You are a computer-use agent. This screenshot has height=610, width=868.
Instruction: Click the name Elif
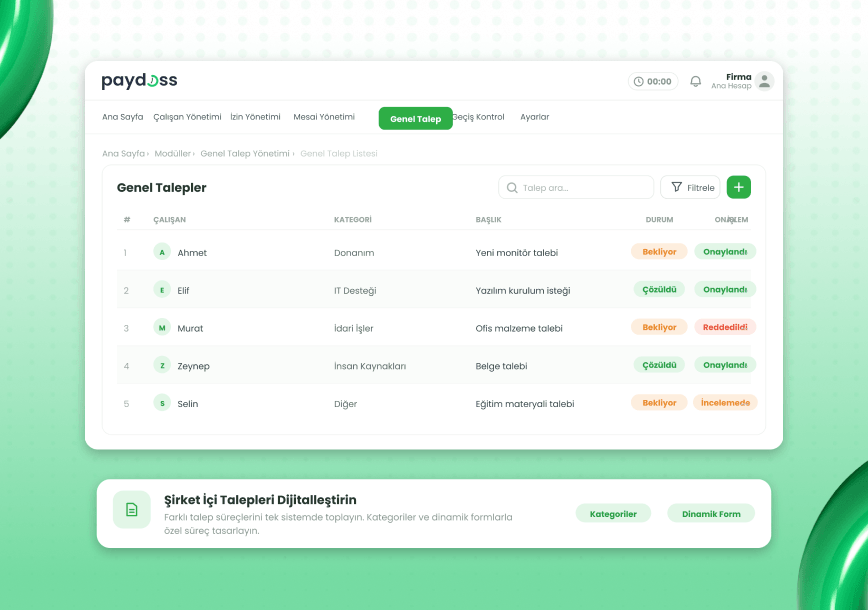pyautogui.click(x=183, y=291)
